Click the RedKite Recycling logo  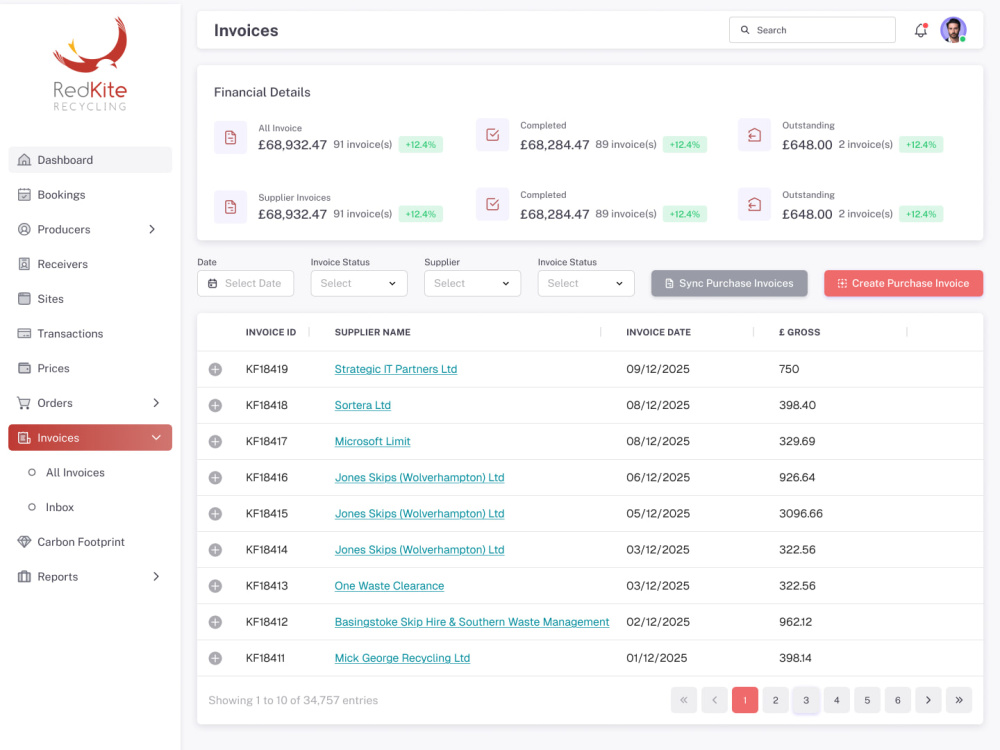click(x=90, y=64)
